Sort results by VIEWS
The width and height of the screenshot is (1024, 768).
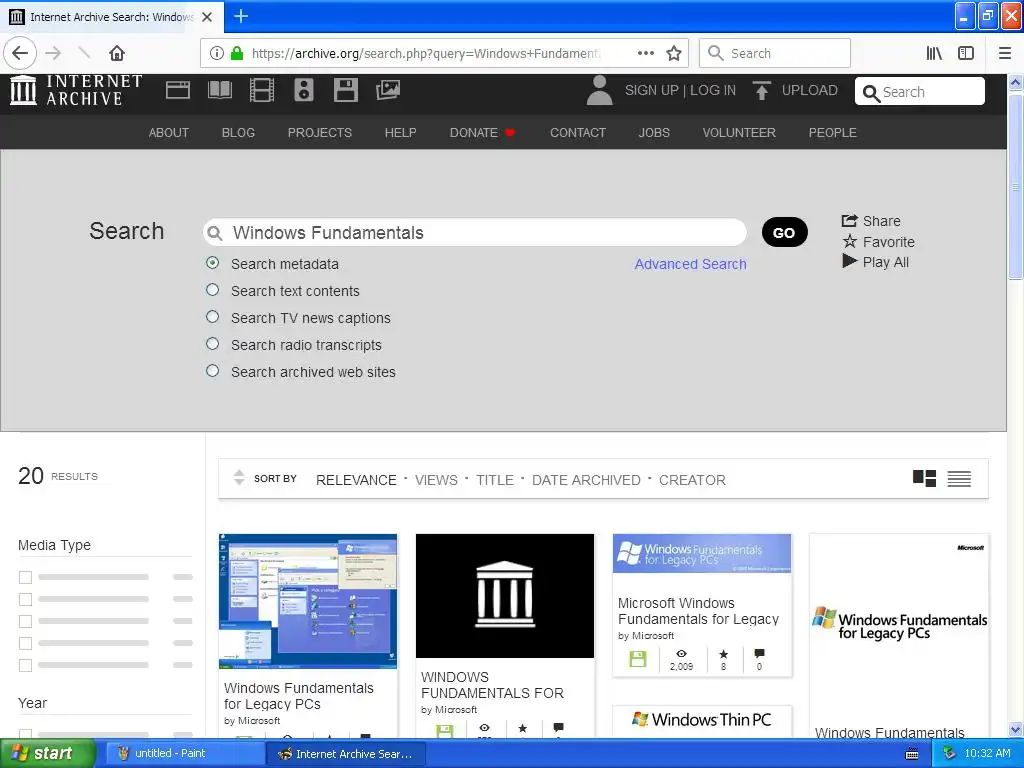coord(436,480)
